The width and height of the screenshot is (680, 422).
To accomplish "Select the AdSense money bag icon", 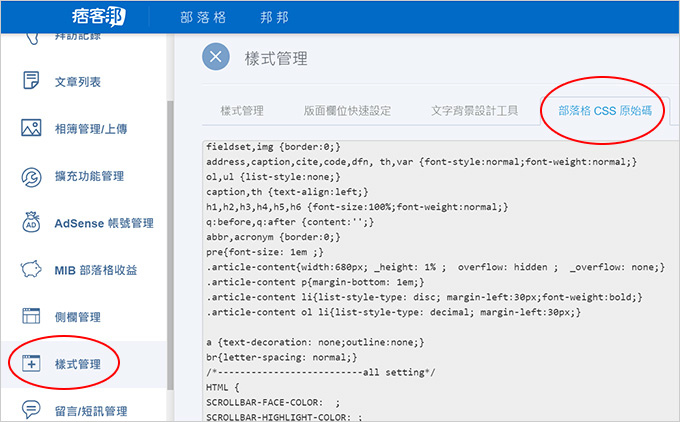I will point(31,222).
